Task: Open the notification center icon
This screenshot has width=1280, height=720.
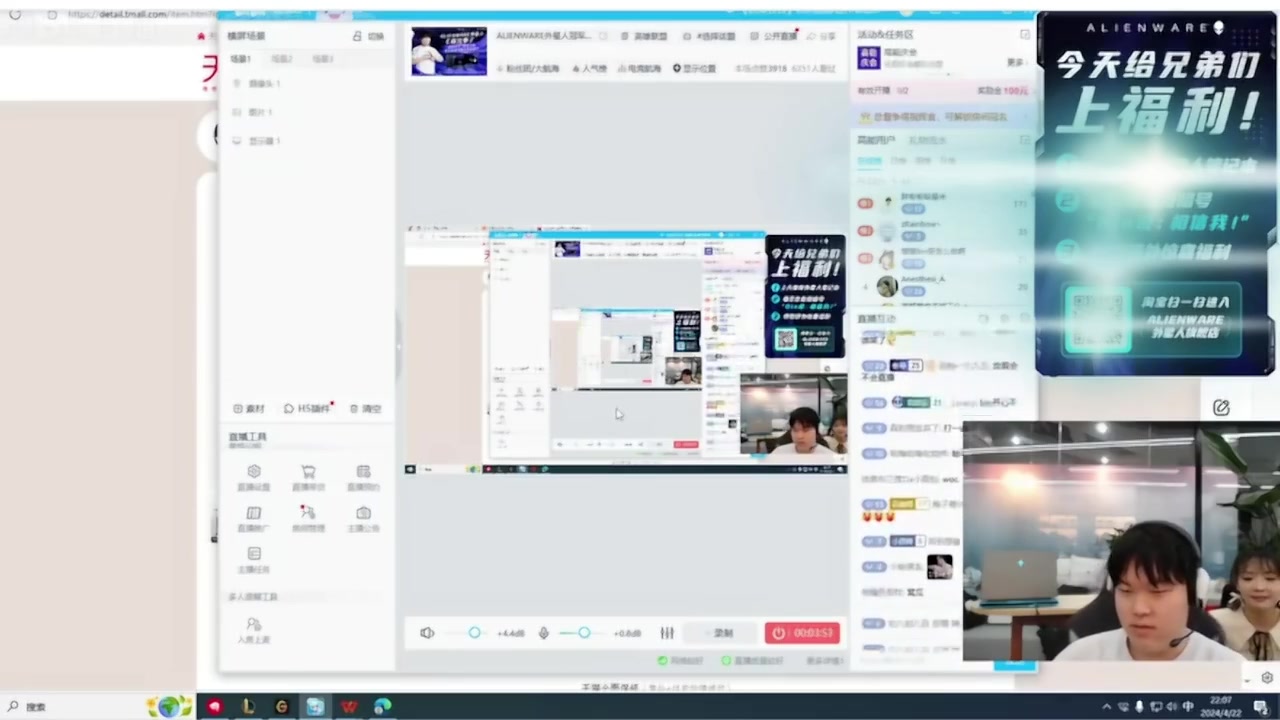Action: point(1261,707)
